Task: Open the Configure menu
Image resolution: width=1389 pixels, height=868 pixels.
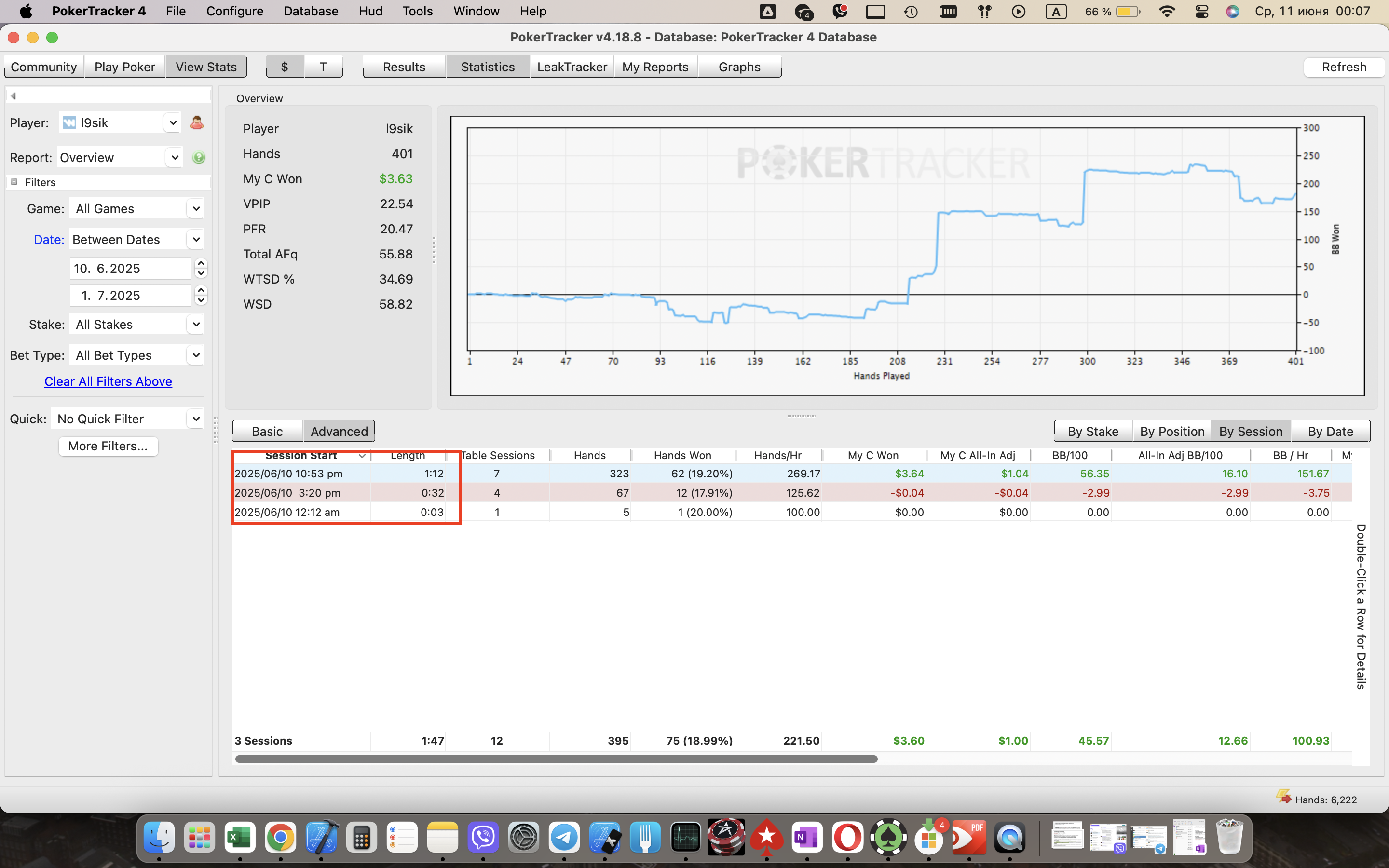Action: [235, 11]
